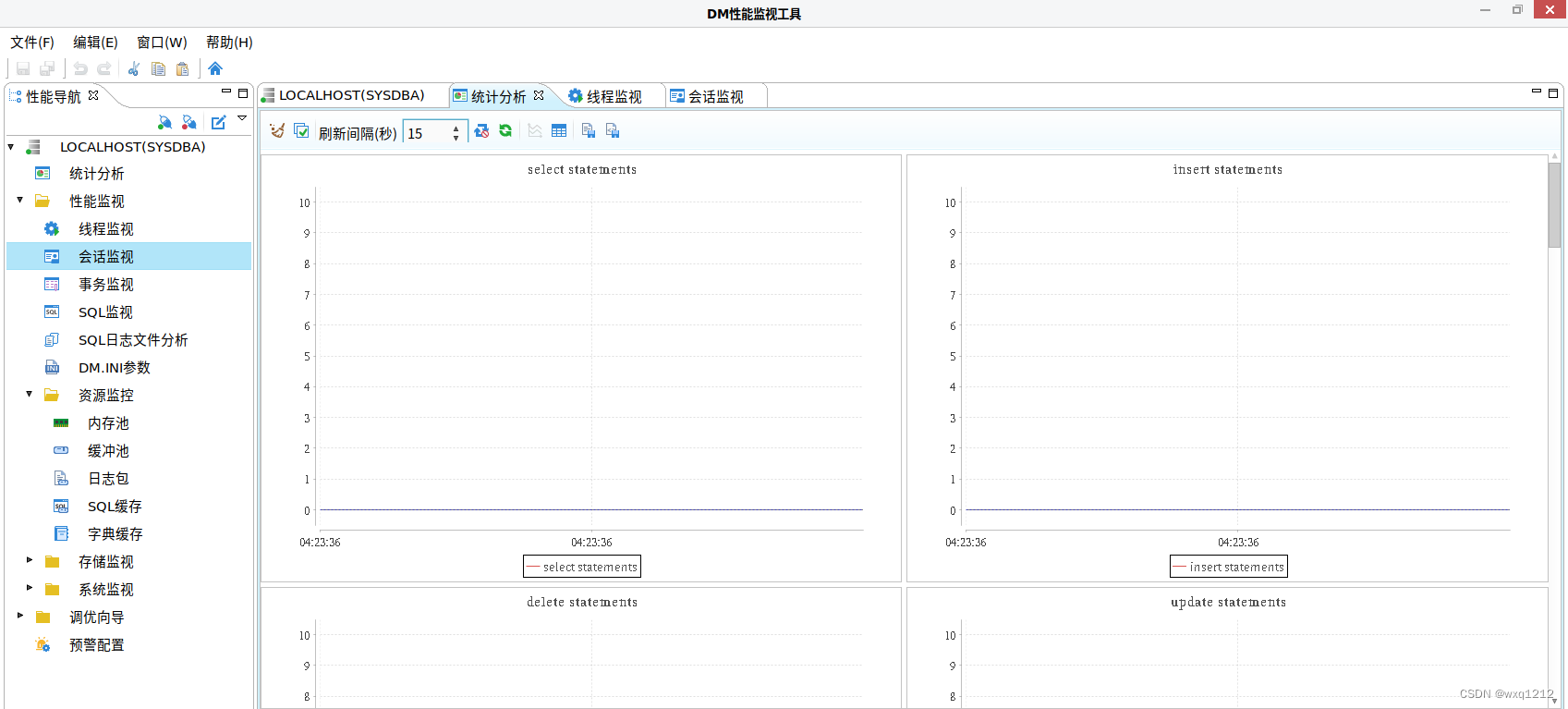Click the green refresh icon
The height and width of the screenshot is (709, 1568).
pos(505,131)
